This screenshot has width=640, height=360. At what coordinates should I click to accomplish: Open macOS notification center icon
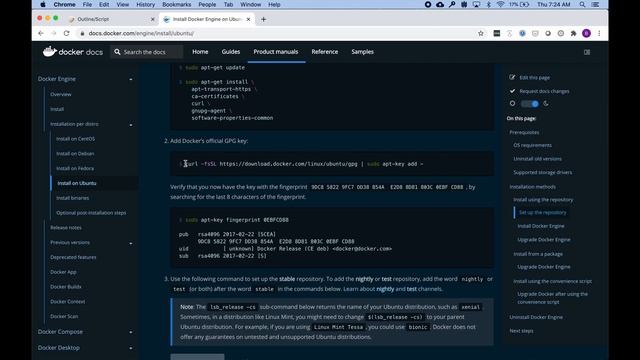pos(596,4)
